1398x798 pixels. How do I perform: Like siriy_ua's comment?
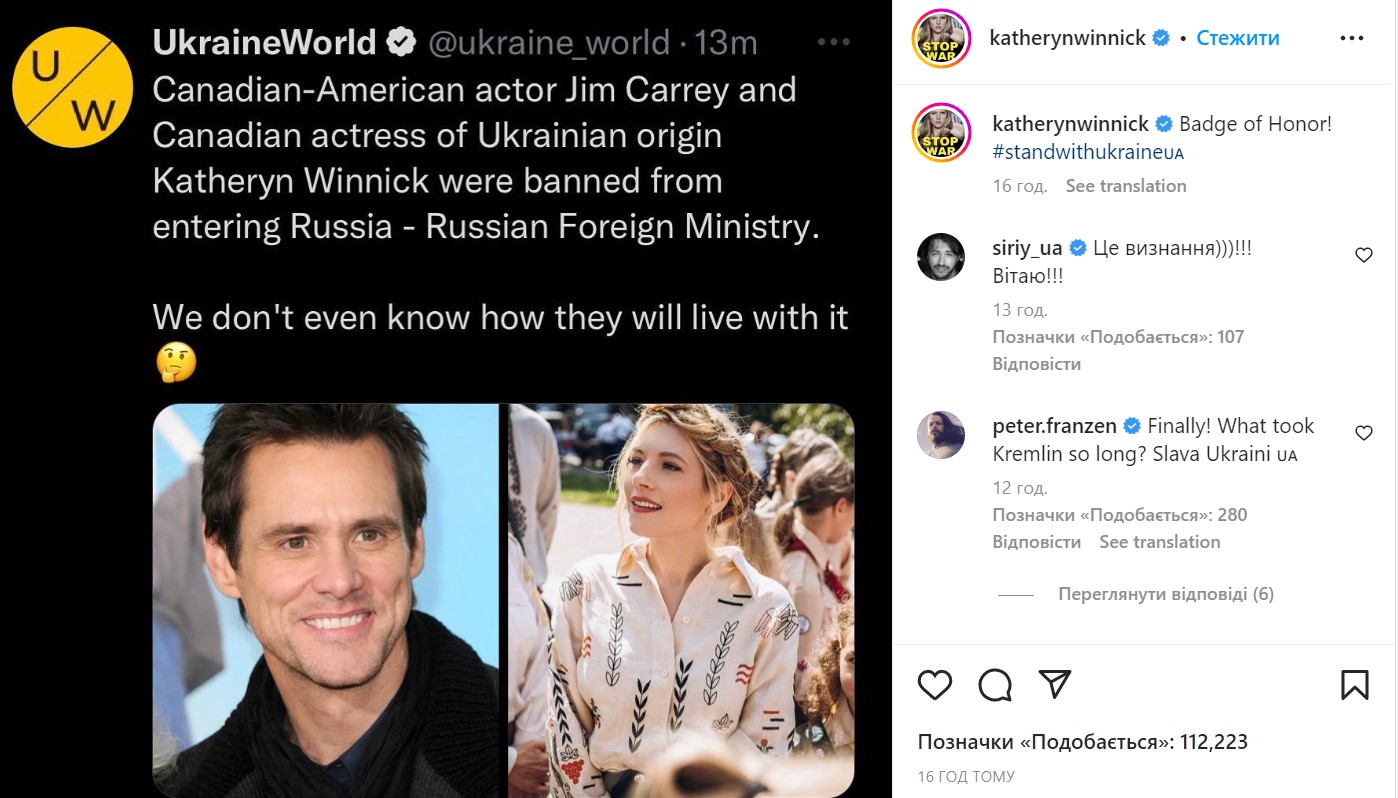[x=1363, y=256]
